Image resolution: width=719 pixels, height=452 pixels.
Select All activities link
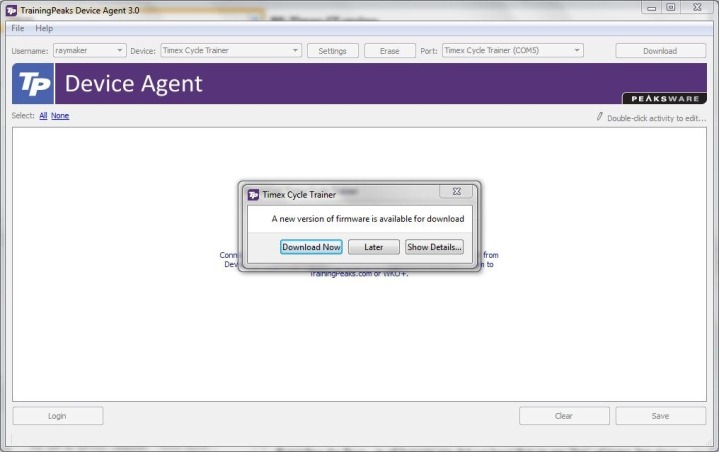(x=43, y=116)
